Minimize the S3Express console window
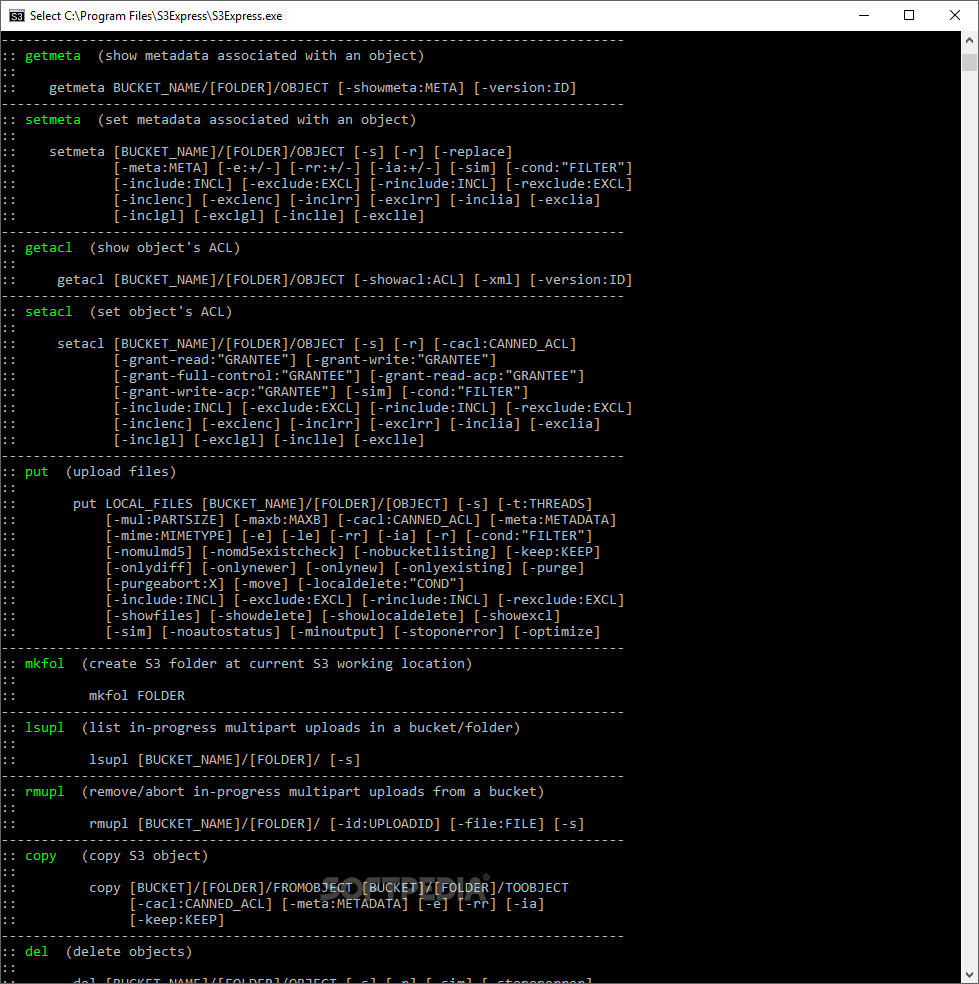Viewport: 979px width, 984px height. pyautogui.click(x=864, y=16)
